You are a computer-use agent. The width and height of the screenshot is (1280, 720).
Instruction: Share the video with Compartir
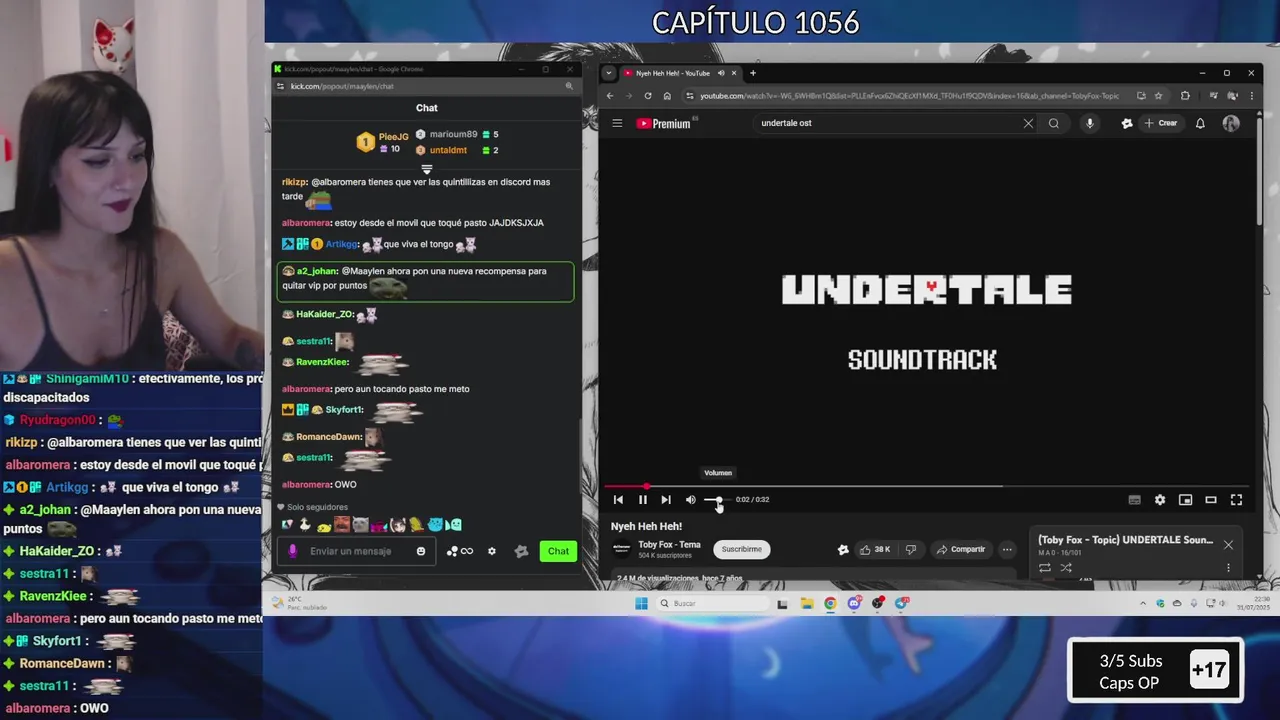961,549
